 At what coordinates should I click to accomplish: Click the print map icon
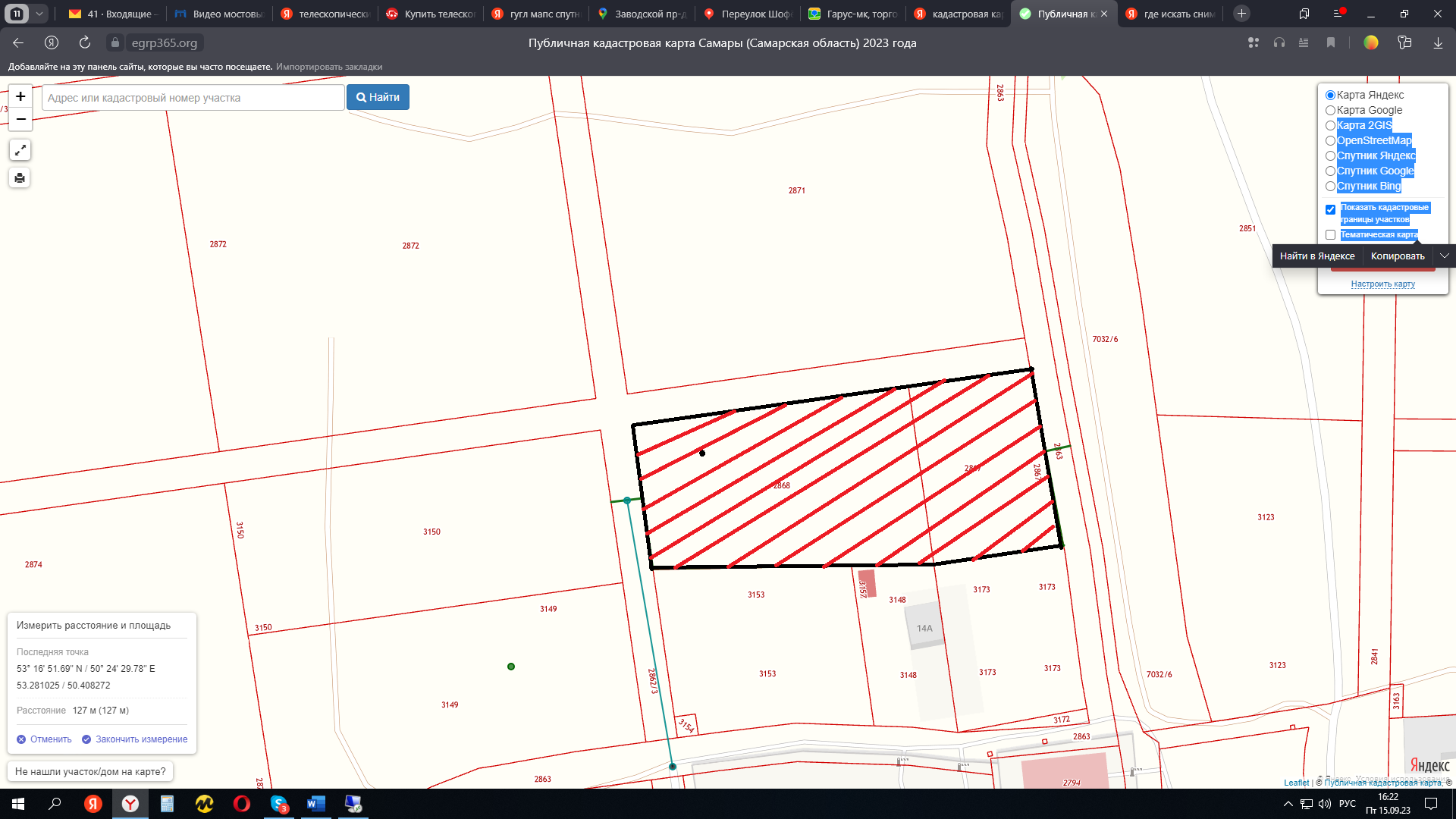[x=20, y=178]
